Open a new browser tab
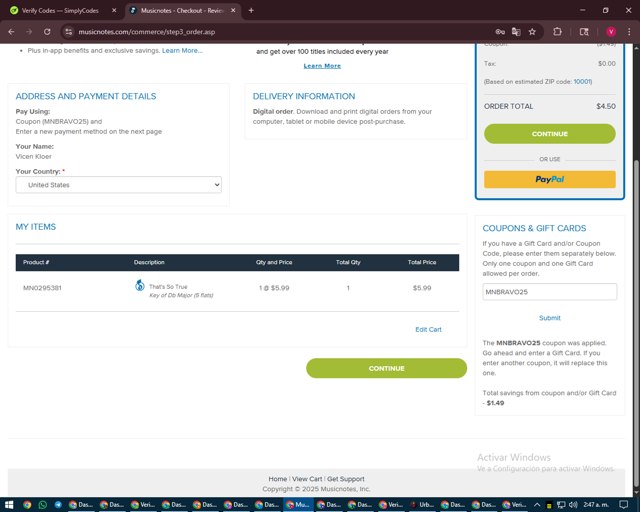640x512 pixels. [251, 11]
